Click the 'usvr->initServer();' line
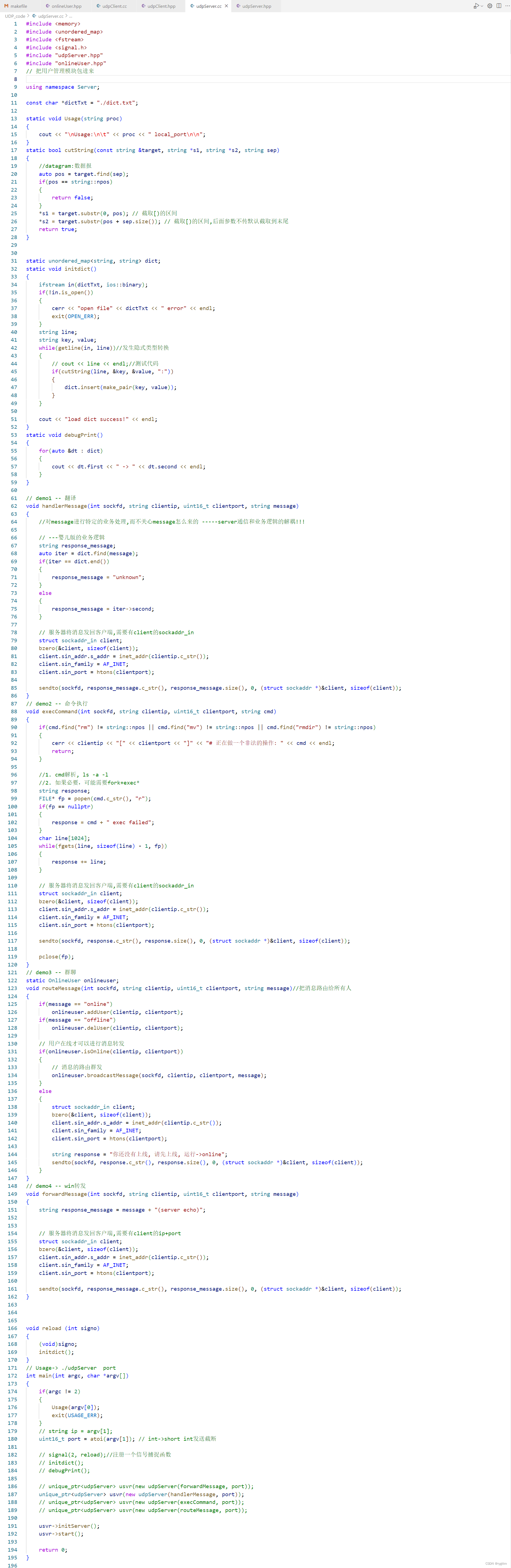 69,1526
